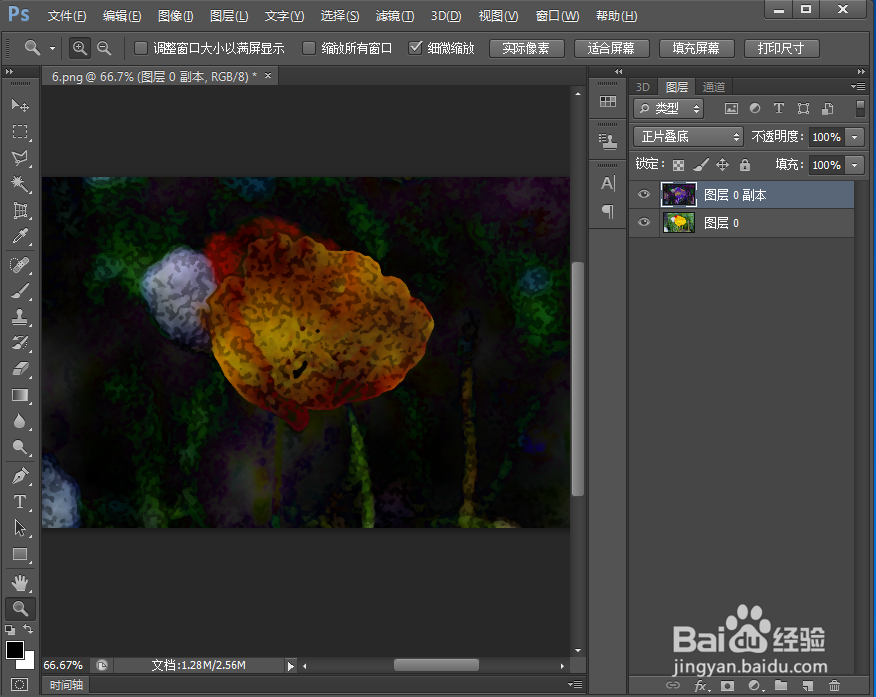Select the Crop tool
Image resolution: width=876 pixels, height=697 pixels.
pyautogui.click(x=20, y=210)
